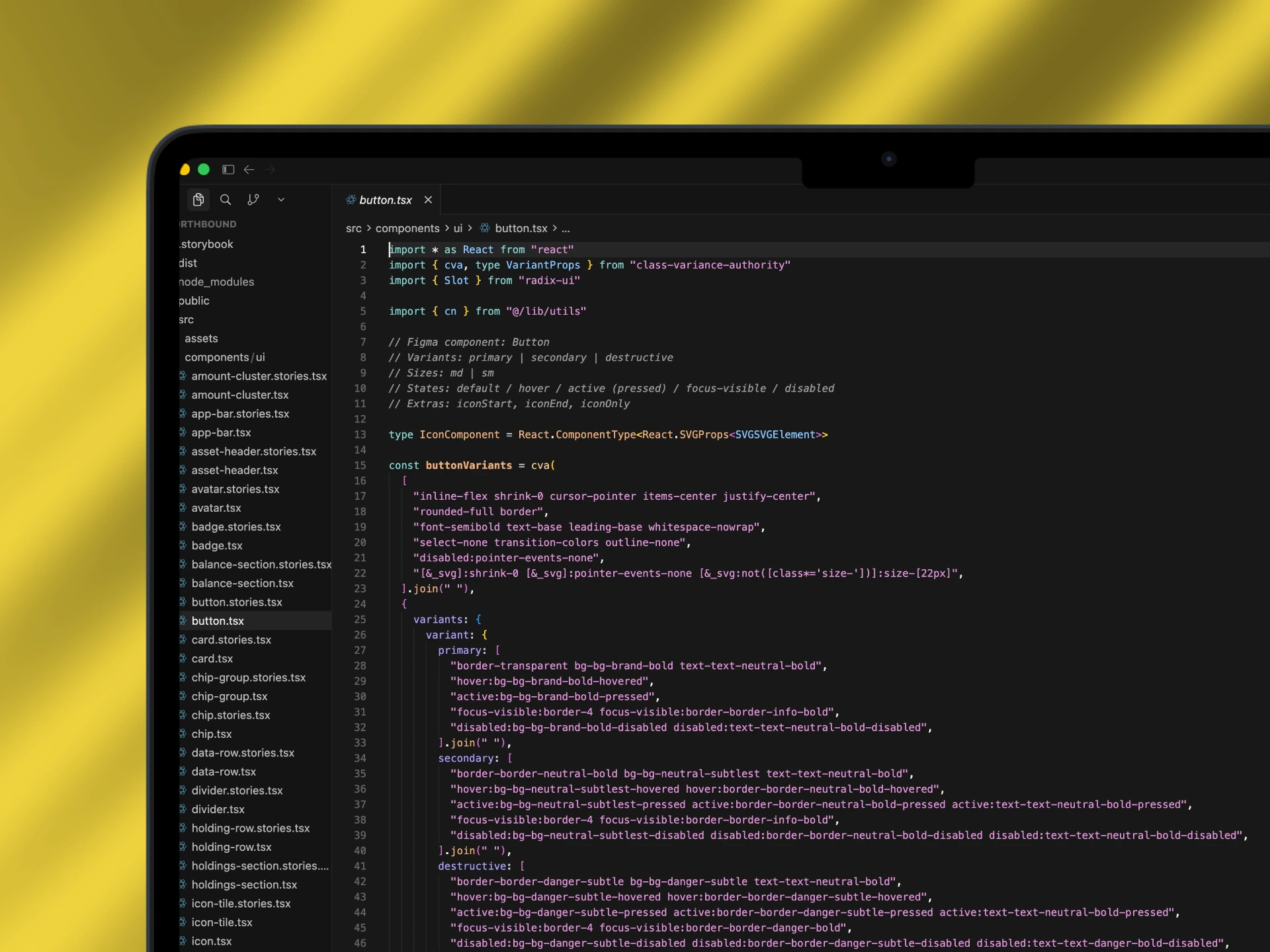Open the Source Control branch icon
The height and width of the screenshot is (952, 1270).
(x=253, y=200)
